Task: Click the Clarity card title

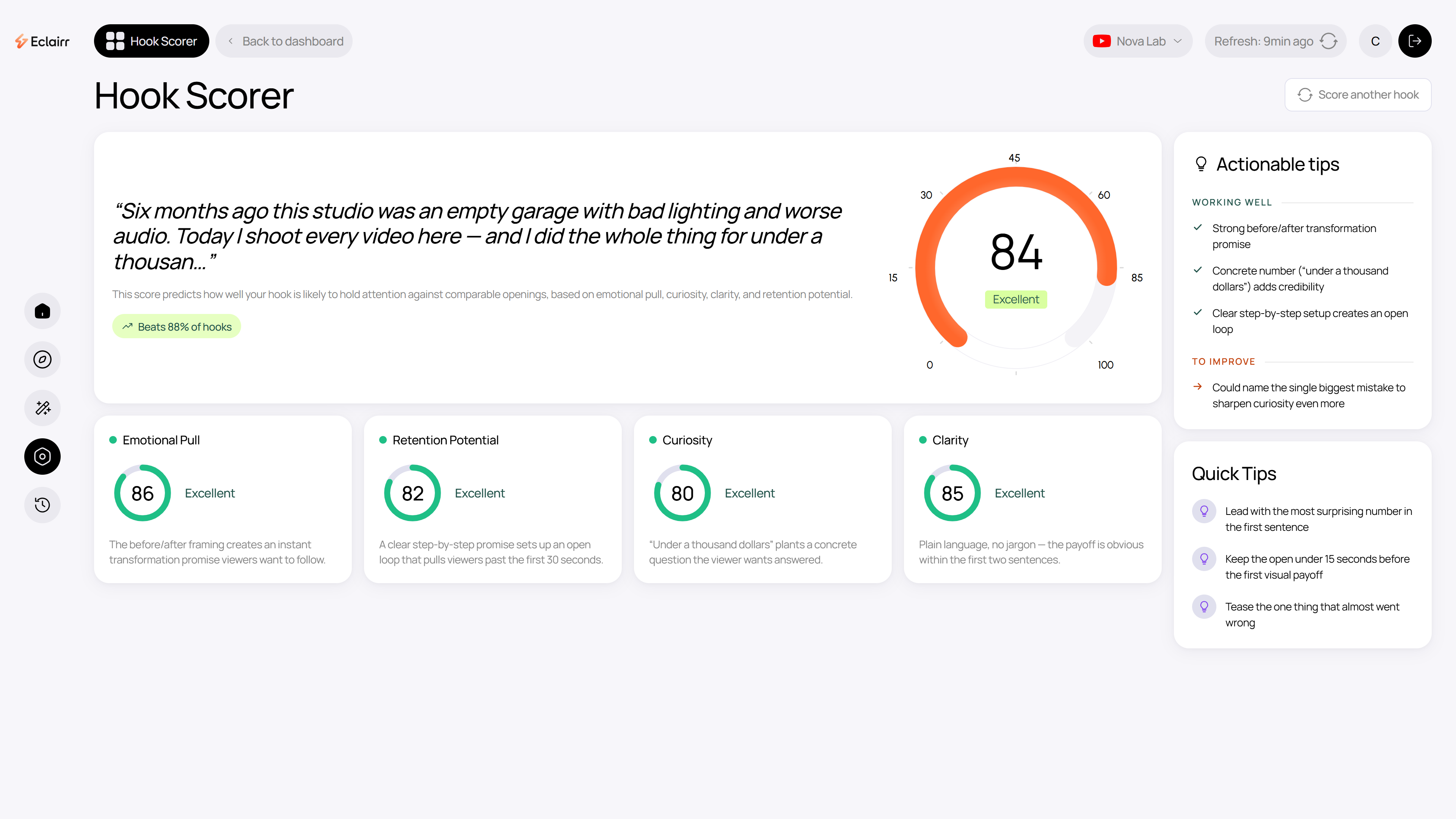Action: (x=950, y=440)
